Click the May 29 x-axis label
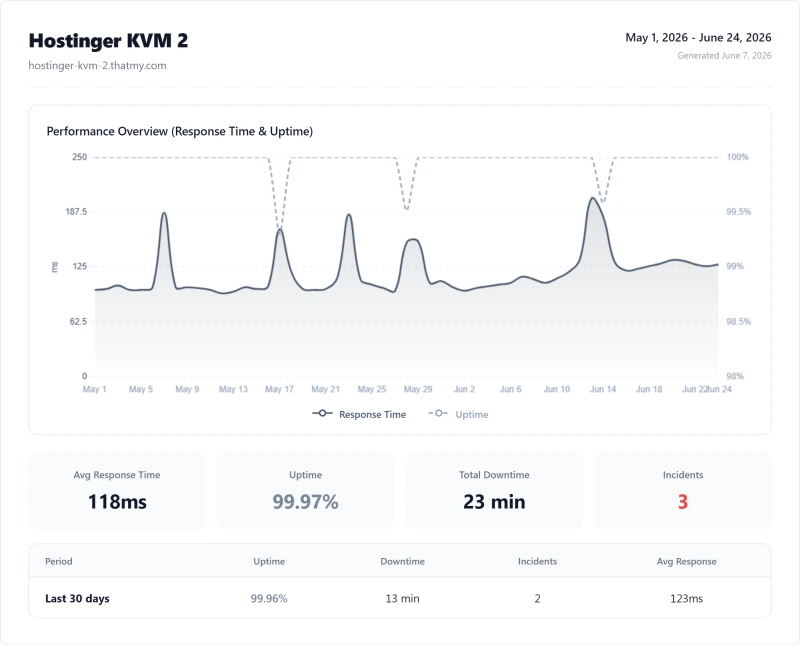Viewport: 800px width, 645px height. click(418, 389)
